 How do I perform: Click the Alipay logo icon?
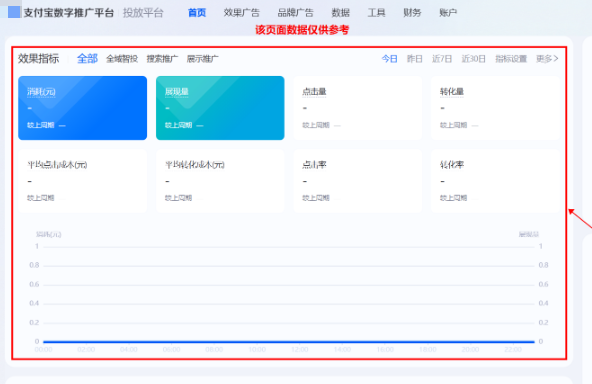point(14,12)
